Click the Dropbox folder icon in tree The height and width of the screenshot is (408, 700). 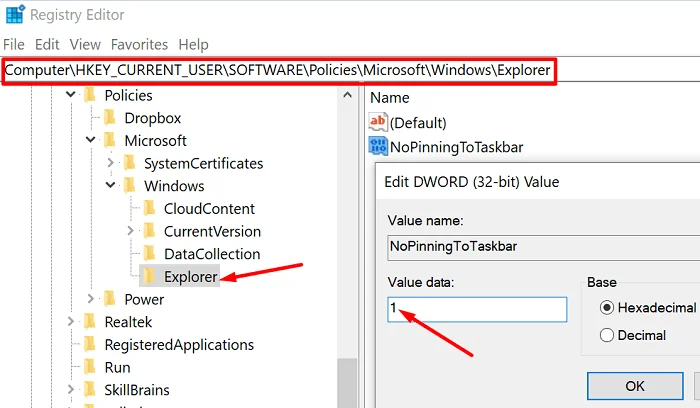(110, 118)
